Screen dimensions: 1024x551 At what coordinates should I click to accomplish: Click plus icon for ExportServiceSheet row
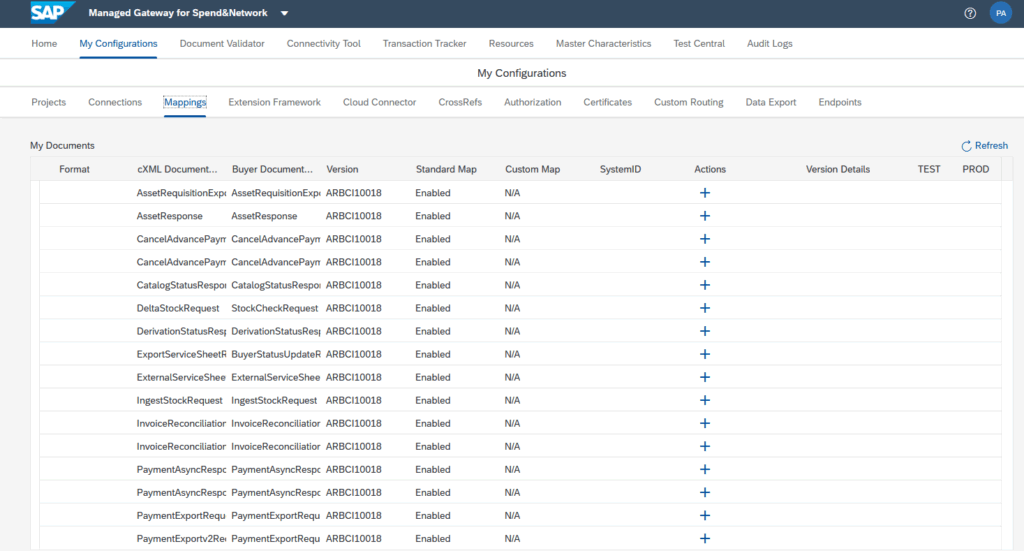tap(704, 354)
